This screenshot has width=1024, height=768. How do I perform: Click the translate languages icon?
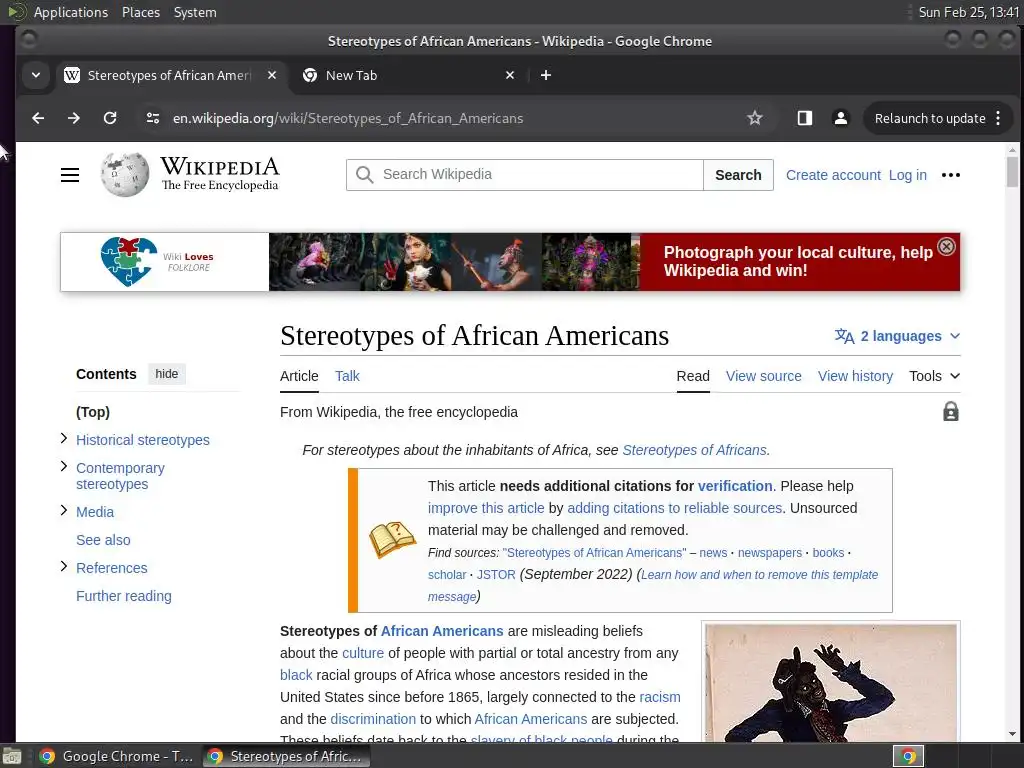pyautogui.click(x=844, y=336)
